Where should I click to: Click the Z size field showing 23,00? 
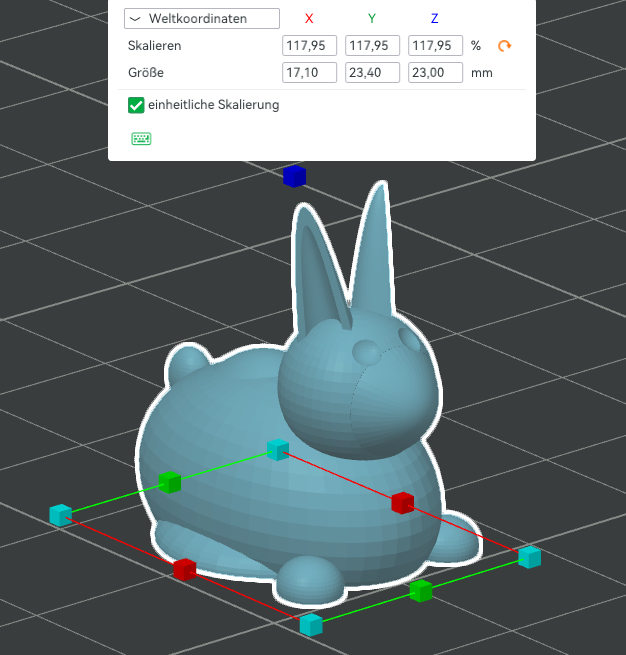436,73
